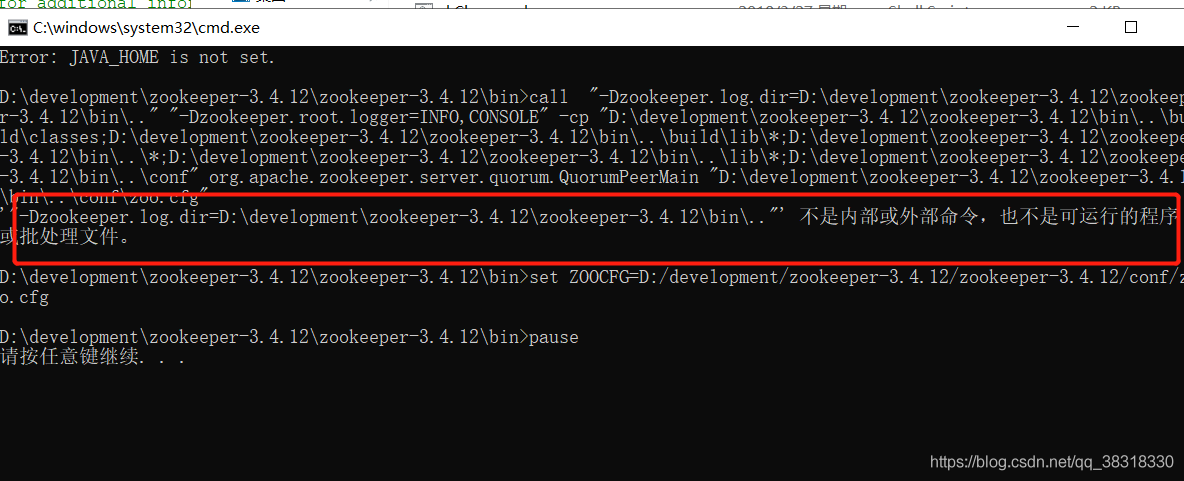1184x481 pixels.
Task: Click the "set ZOOCFG=D:/development" command line
Action: 592,277
